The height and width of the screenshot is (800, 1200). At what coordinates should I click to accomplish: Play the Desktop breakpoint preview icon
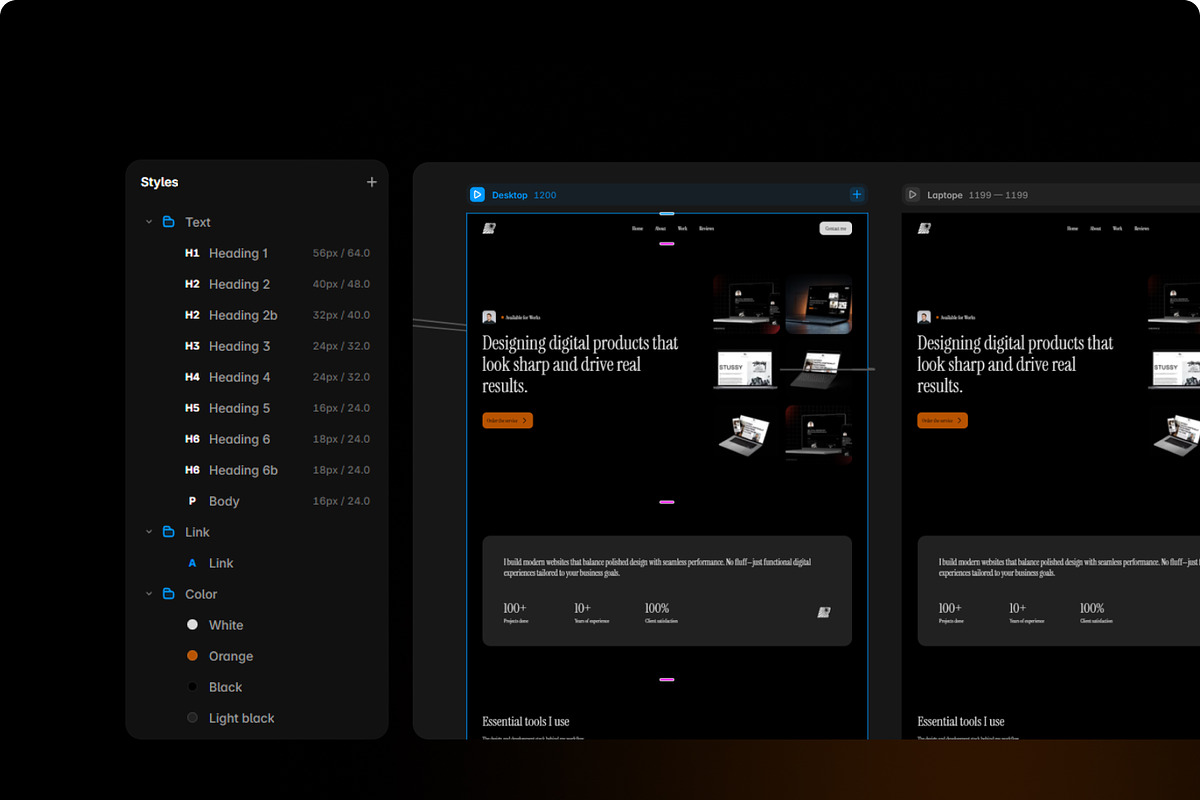[x=477, y=195]
